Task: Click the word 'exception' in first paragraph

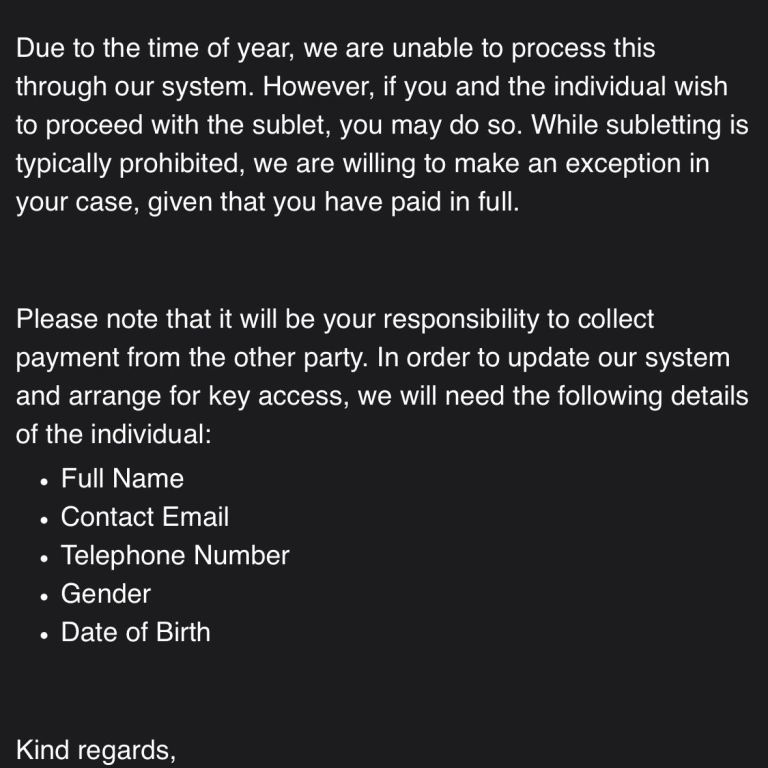Action: click(623, 164)
